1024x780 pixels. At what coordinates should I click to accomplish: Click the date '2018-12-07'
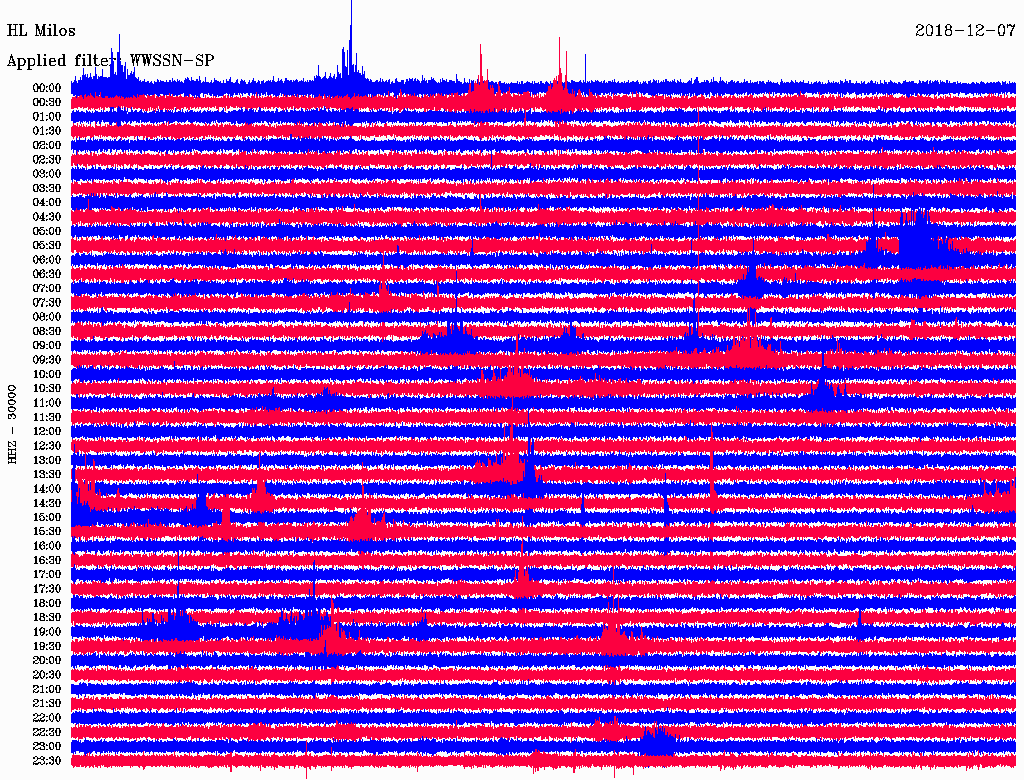pos(965,30)
